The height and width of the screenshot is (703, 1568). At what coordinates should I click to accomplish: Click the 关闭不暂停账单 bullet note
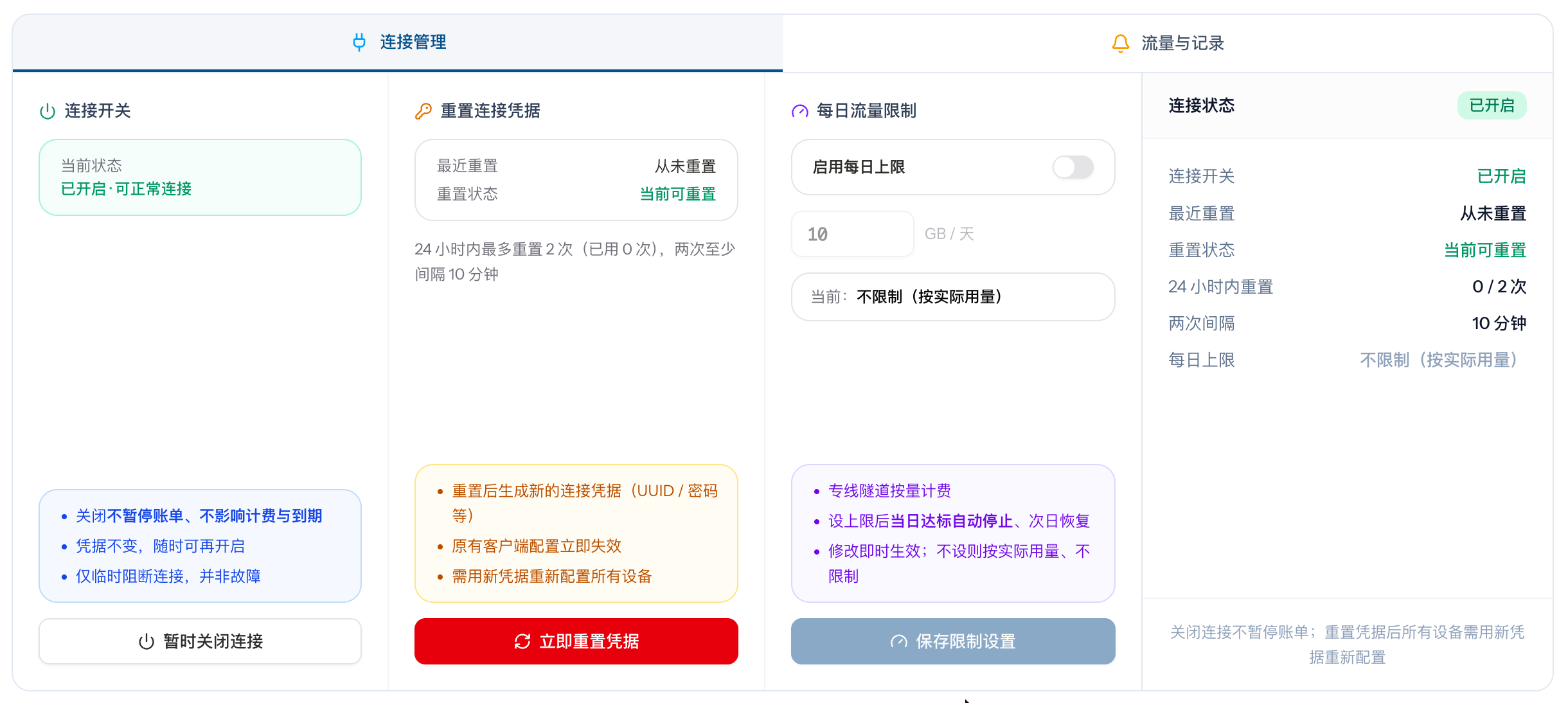click(199, 516)
